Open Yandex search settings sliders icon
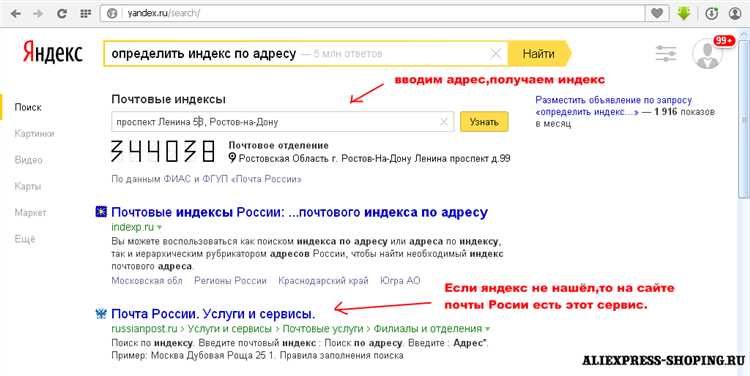The height and width of the screenshot is (376, 750). pyautogui.click(x=666, y=54)
